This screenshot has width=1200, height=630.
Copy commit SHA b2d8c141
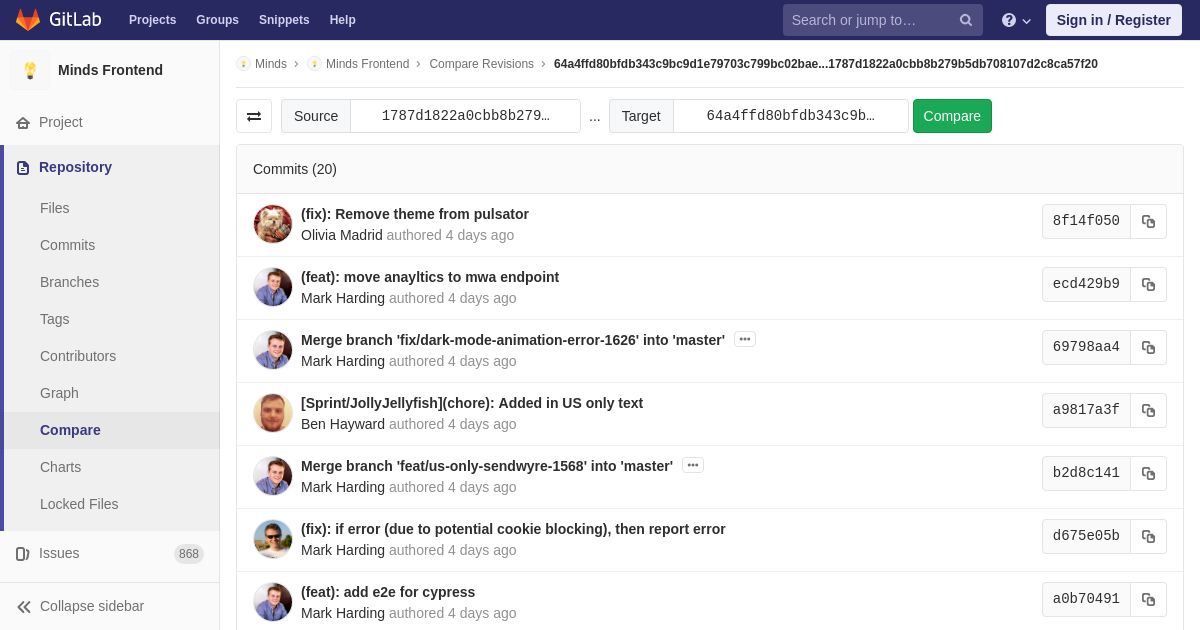click(x=1148, y=473)
